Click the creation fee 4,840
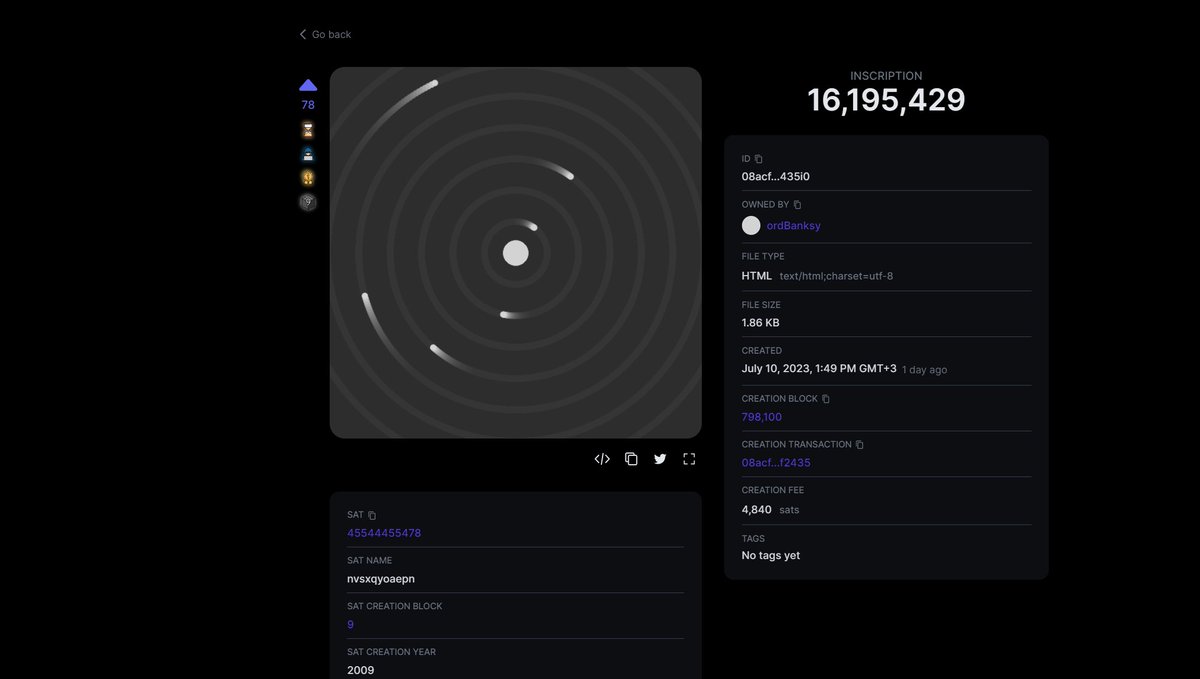The image size is (1200, 679). click(757, 509)
